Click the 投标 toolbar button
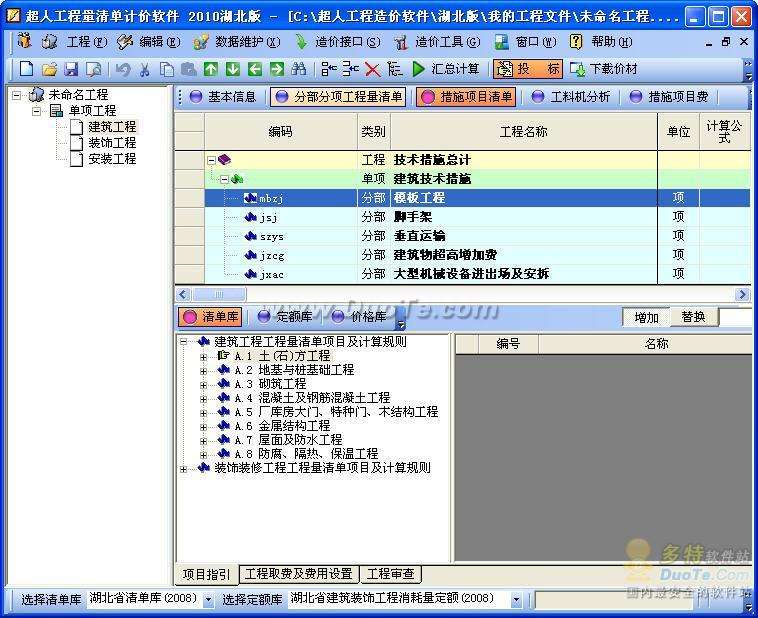Image resolution: width=758 pixels, height=618 pixels. [528, 69]
